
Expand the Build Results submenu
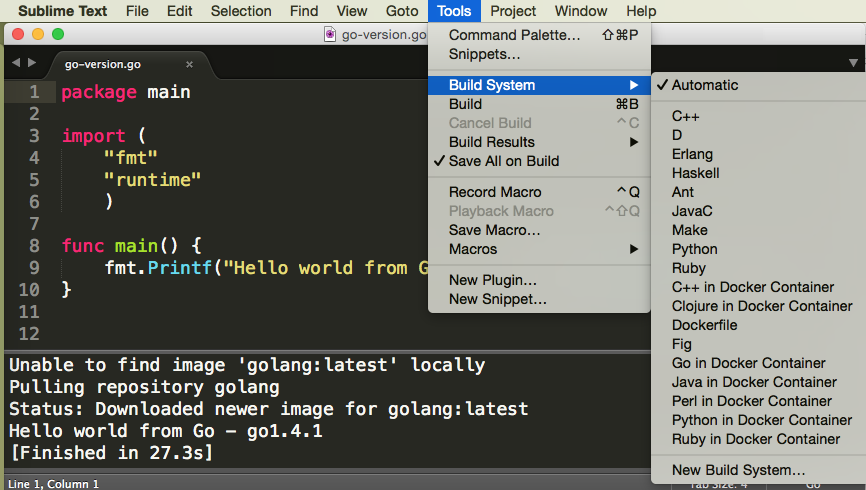539,142
